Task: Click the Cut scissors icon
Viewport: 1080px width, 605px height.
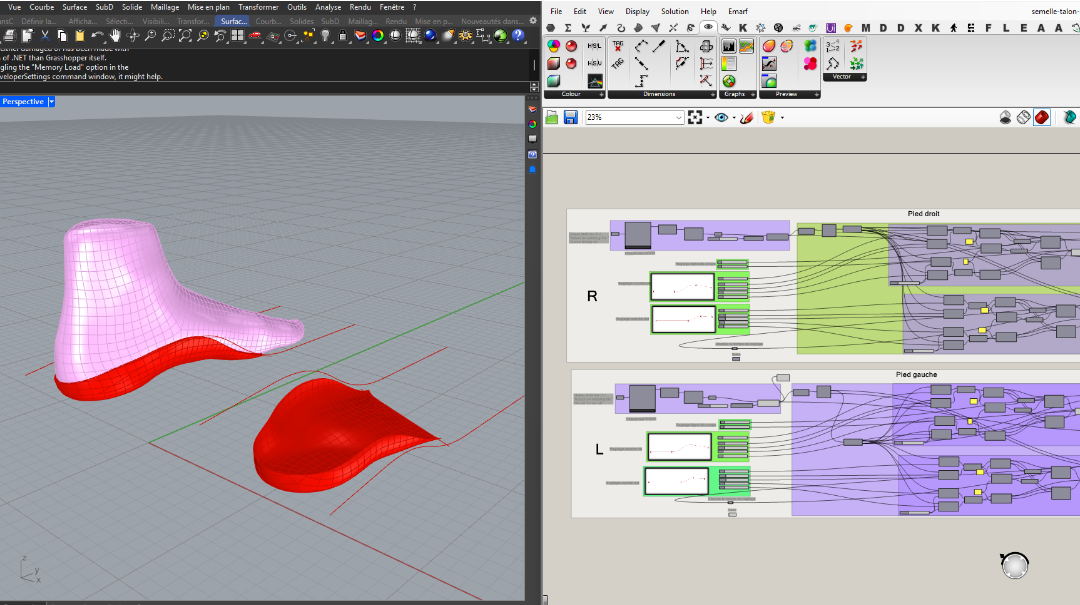Action: (x=45, y=36)
